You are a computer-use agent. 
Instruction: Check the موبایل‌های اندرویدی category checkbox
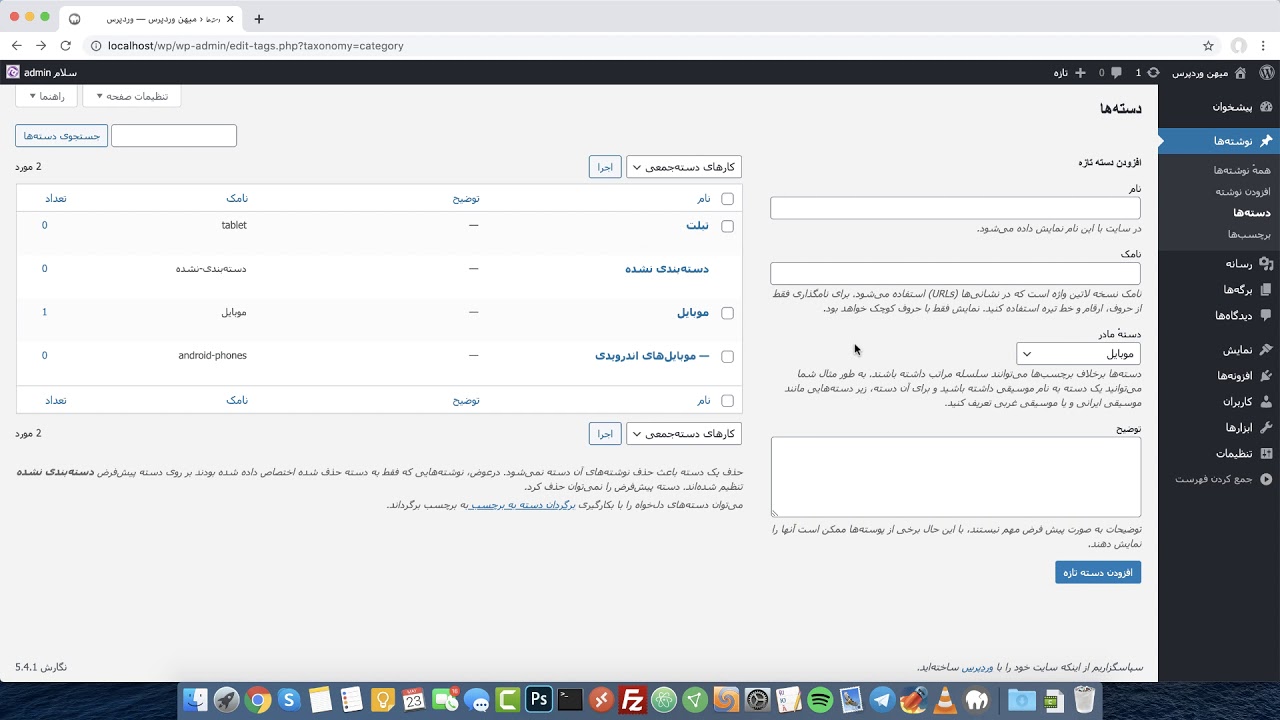[x=727, y=356]
